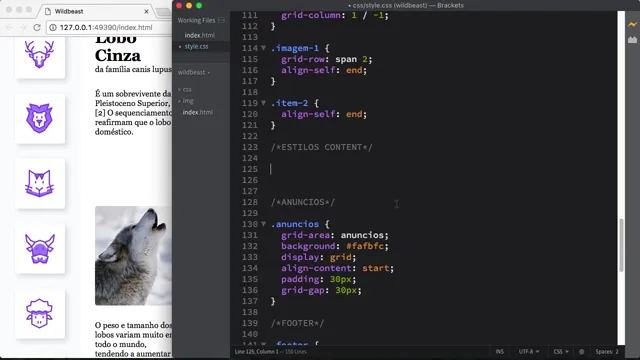Click the deer icon in the page sidebar
Viewport: 640px width, 360px height.
[x=40, y=54]
